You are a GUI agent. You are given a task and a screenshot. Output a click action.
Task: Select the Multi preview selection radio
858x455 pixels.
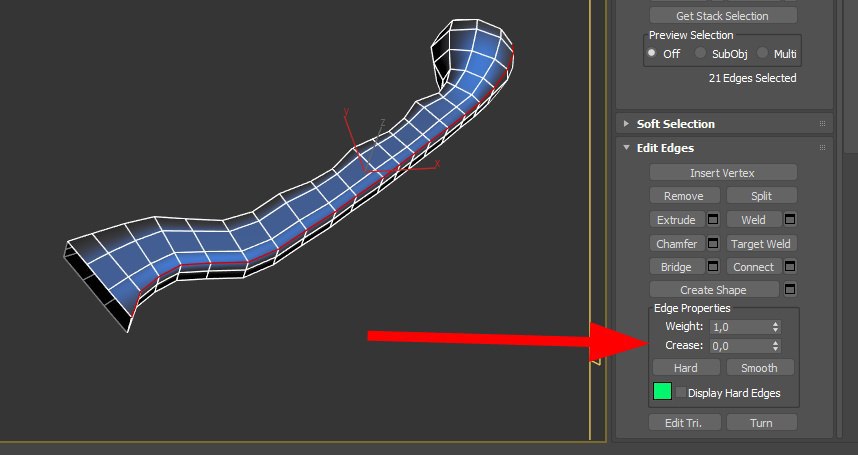[762, 53]
